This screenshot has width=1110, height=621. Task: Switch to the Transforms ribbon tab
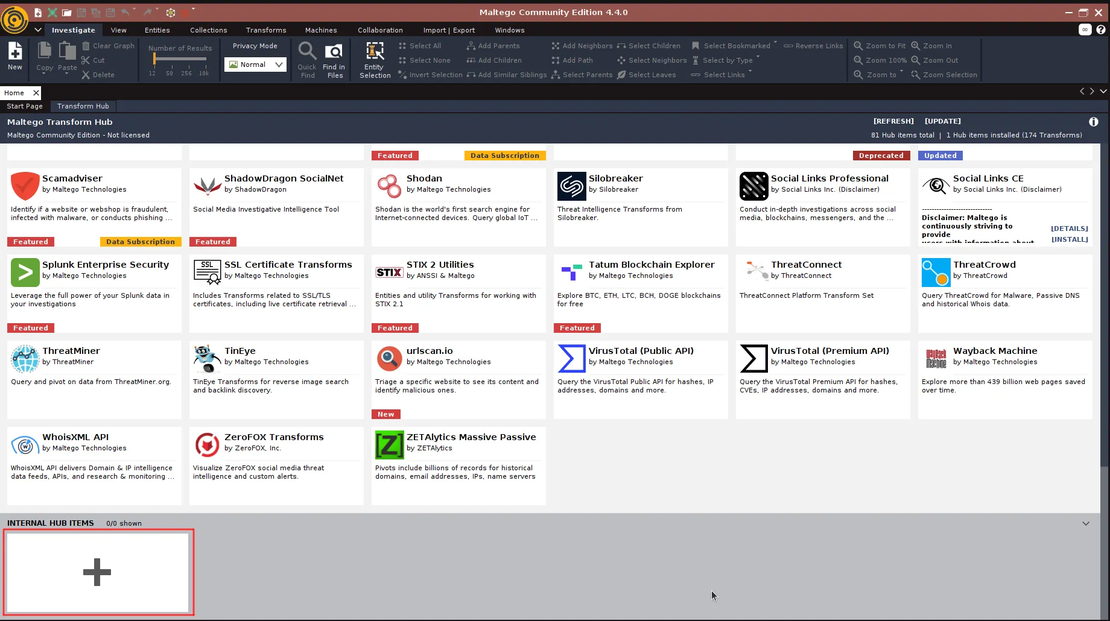coord(265,30)
